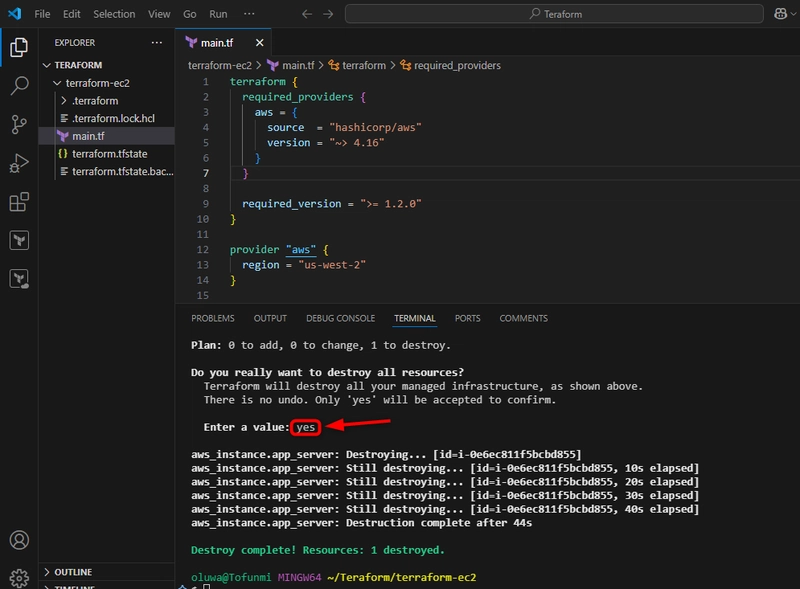
Task: Select the main.tf editor tab
Action: 223,43
